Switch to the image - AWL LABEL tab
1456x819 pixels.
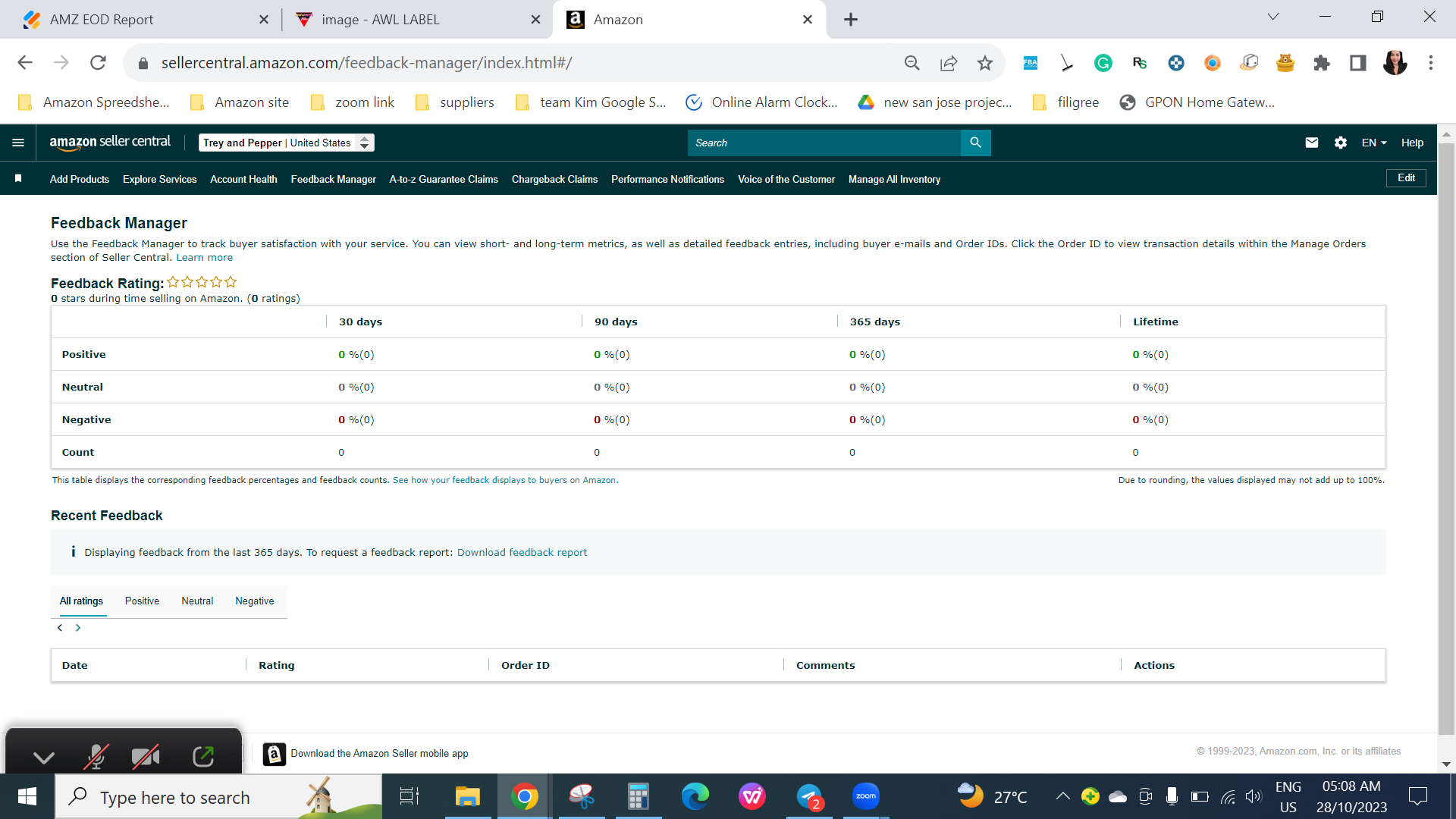coord(417,20)
